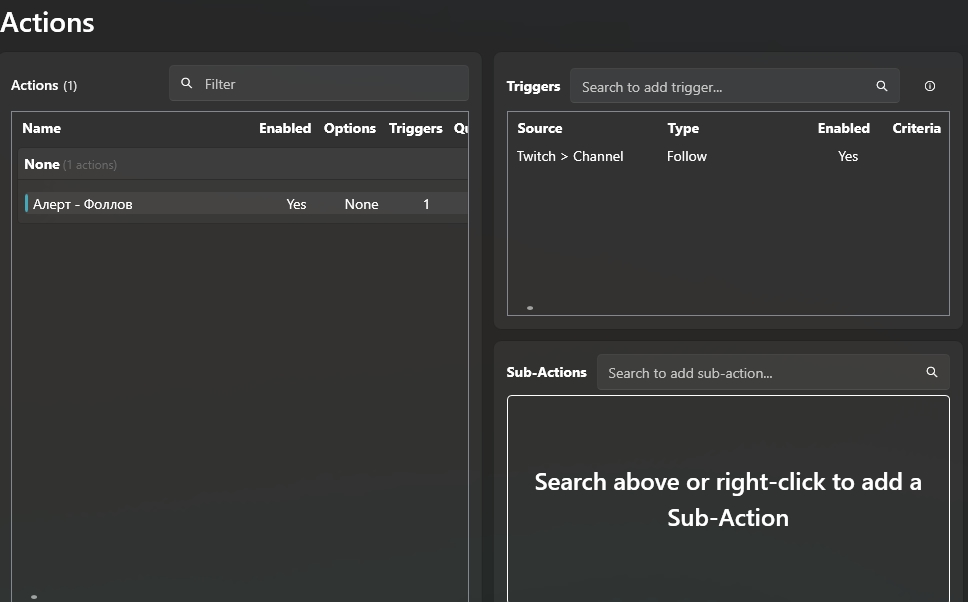This screenshot has width=968, height=602.
Task: Collapse the 'None' actions group
Action: pyautogui.click(x=42, y=164)
